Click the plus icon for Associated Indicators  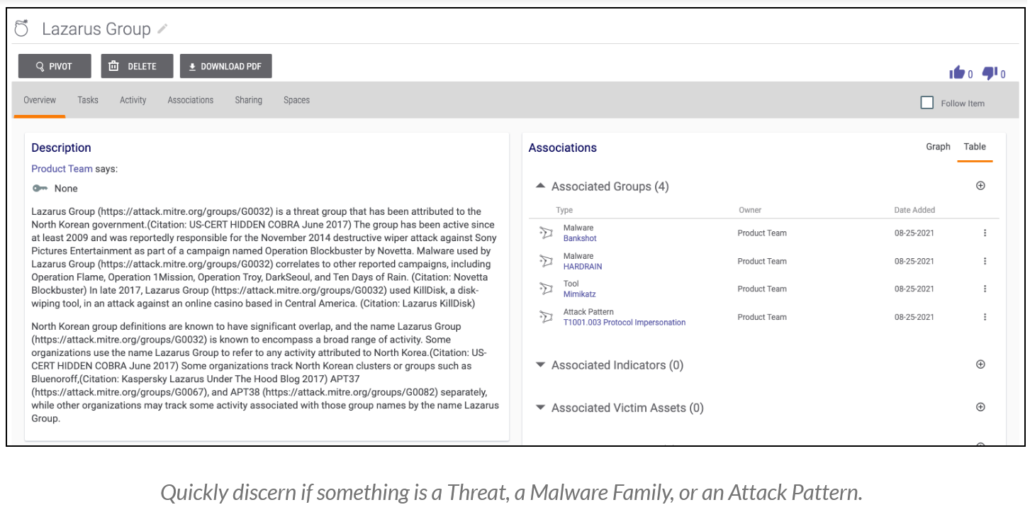pos(980,365)
